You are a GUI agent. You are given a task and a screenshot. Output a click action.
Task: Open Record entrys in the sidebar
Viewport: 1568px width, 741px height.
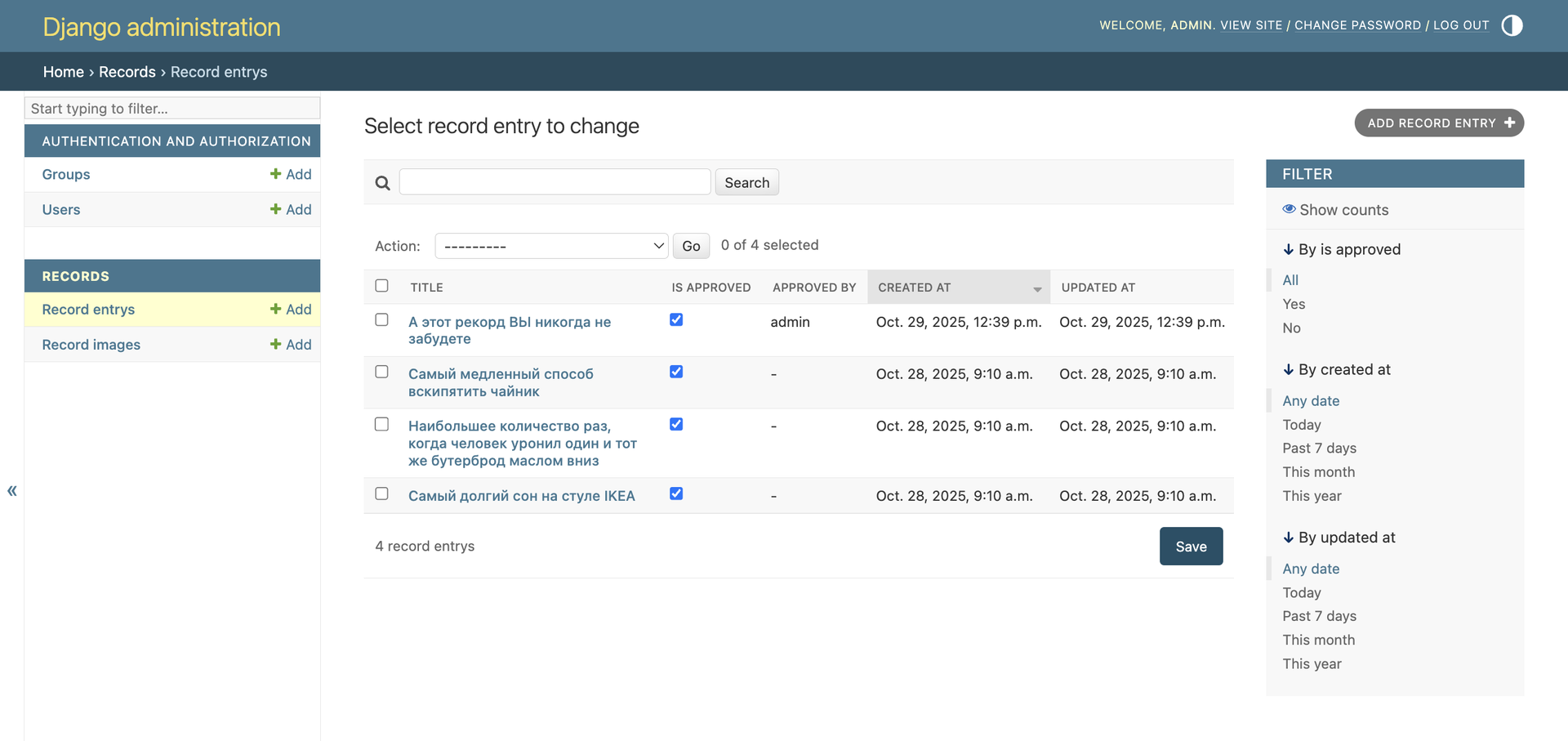(88, 310)
